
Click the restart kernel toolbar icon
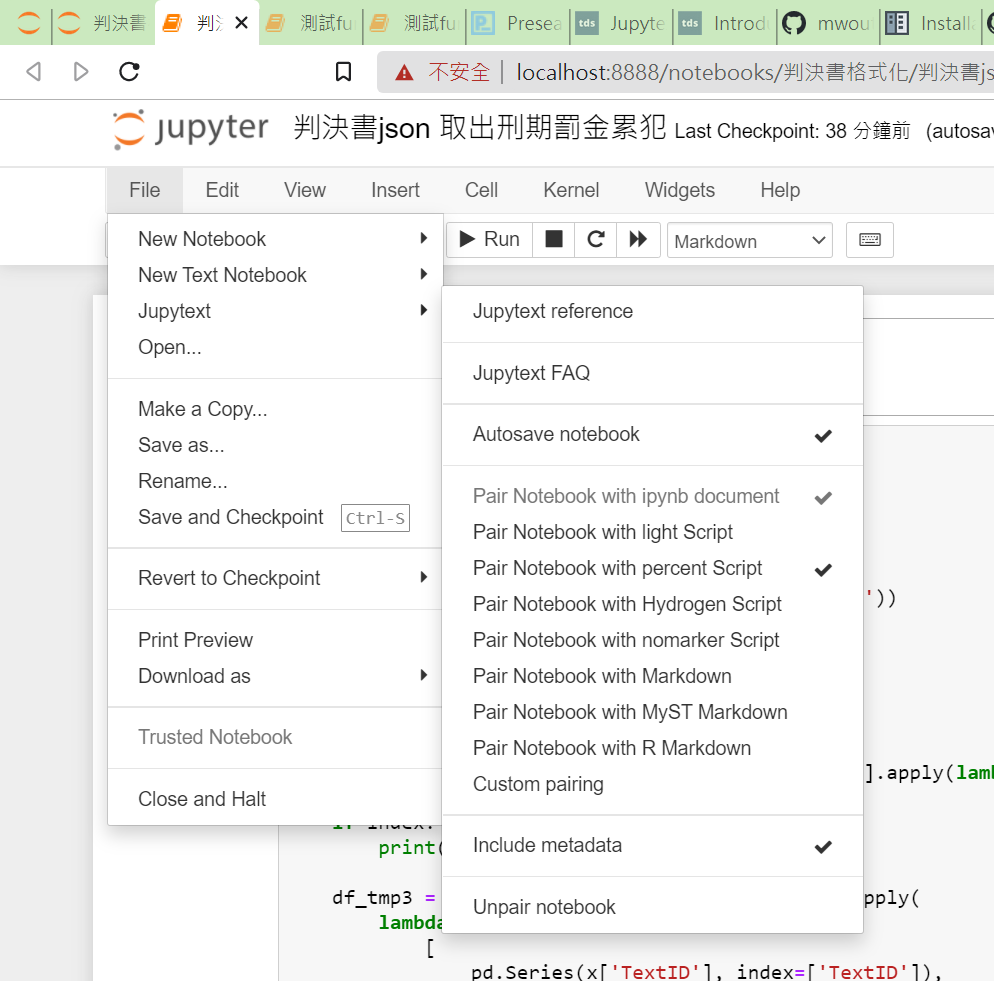pos(596,239)
